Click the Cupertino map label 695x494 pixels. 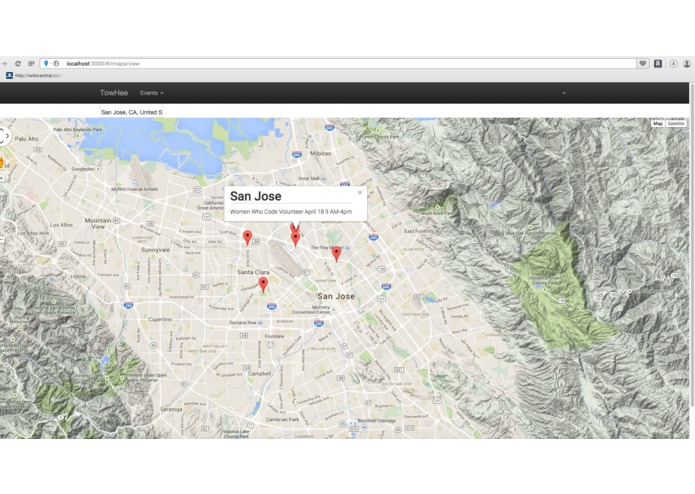tap(160, 319)
